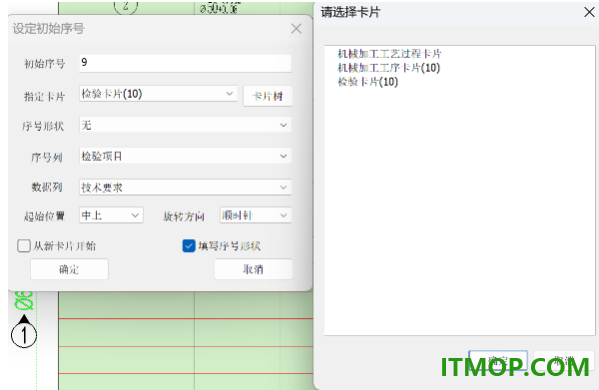Enable the 从新卡片开始 checkbox
The height and width of the screenshot is (390, 599).
pyautogui.click(x=24, y=246)
